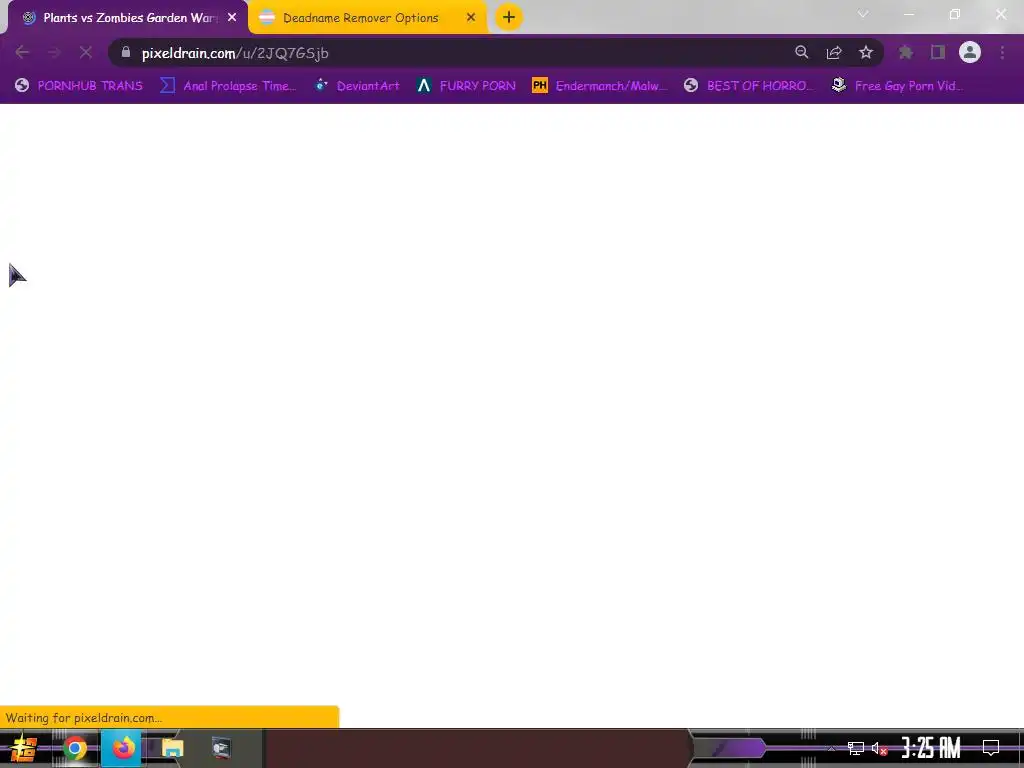Restore down the browser window
Screen dimensions: 1024x768
click(955, 14)
